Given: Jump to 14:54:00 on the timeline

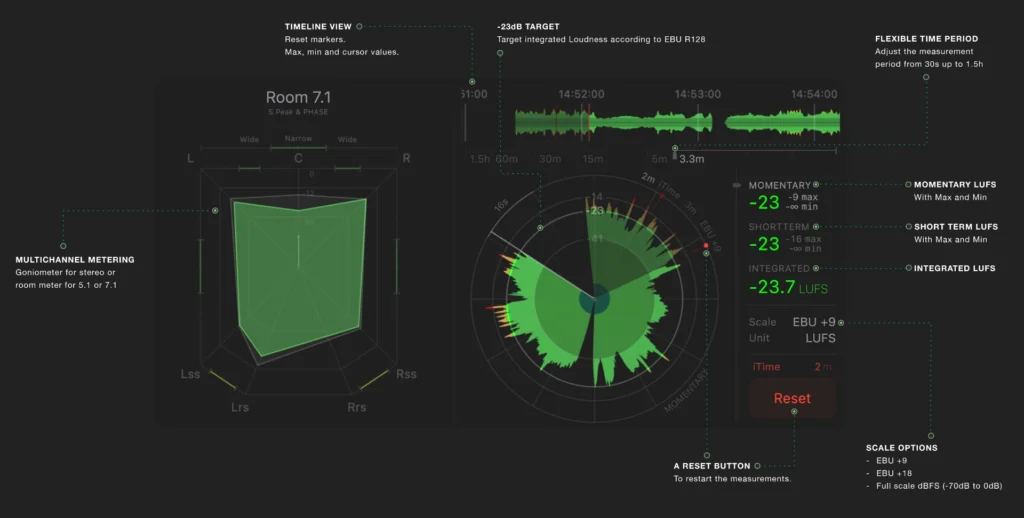Looking at the screenshot, I should (x=814, y=94).
